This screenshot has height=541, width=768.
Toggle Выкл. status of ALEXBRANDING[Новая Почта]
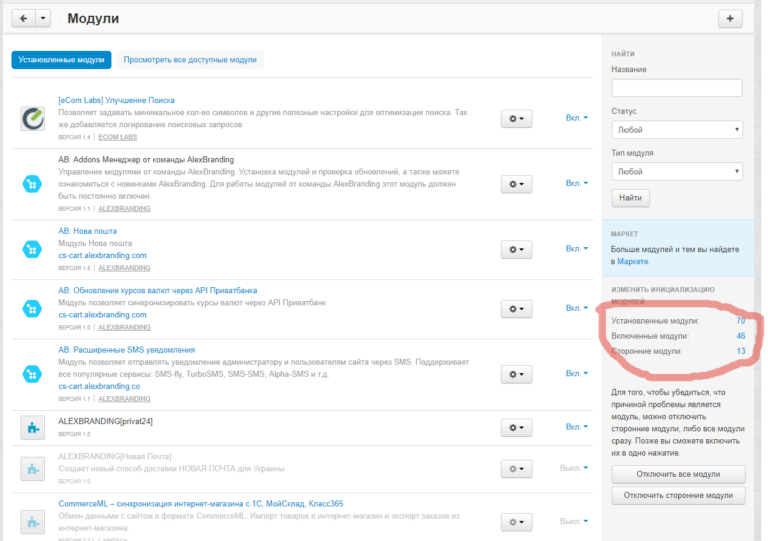574,468
